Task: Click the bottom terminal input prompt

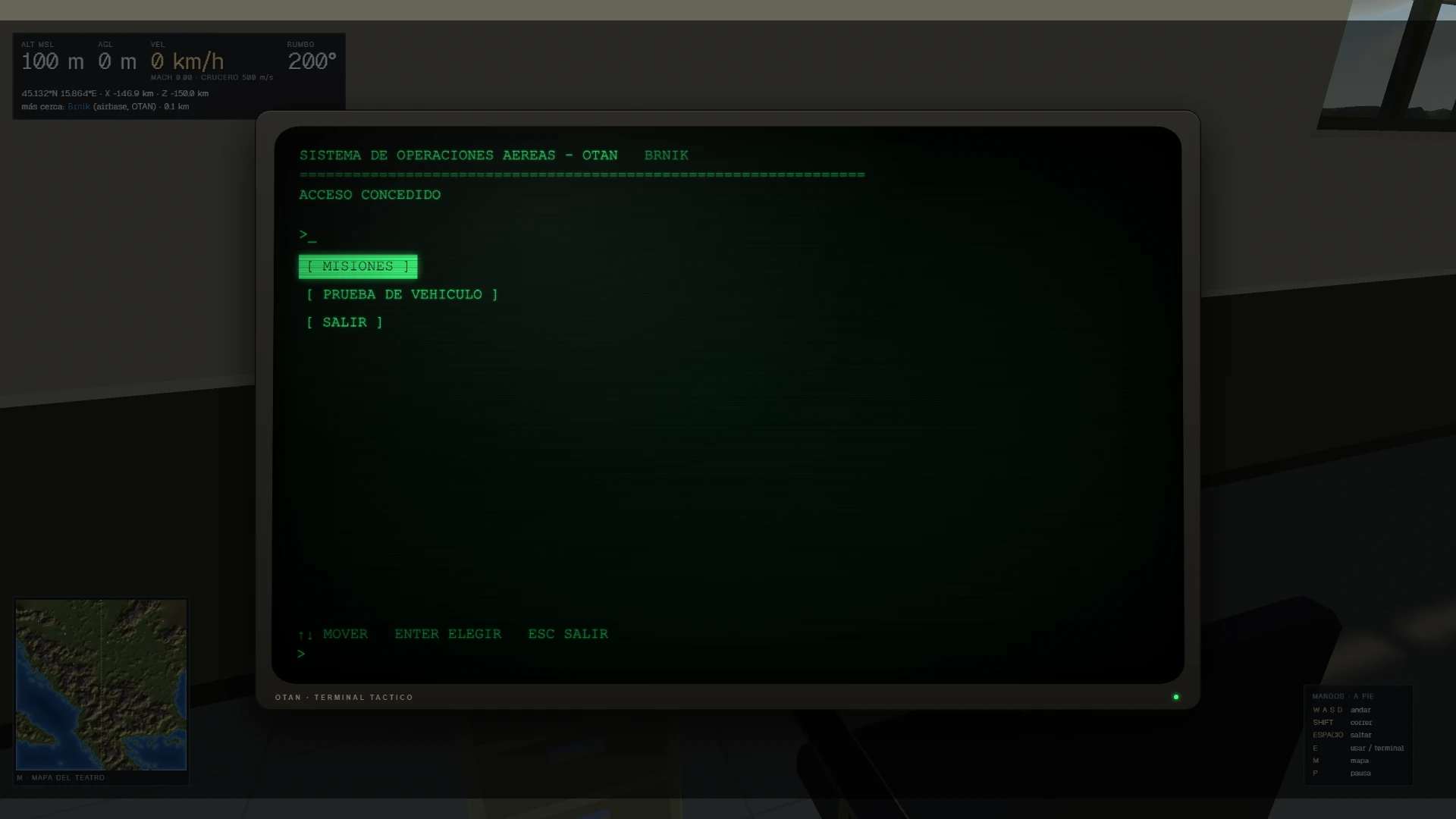Action: coord(302,654)
